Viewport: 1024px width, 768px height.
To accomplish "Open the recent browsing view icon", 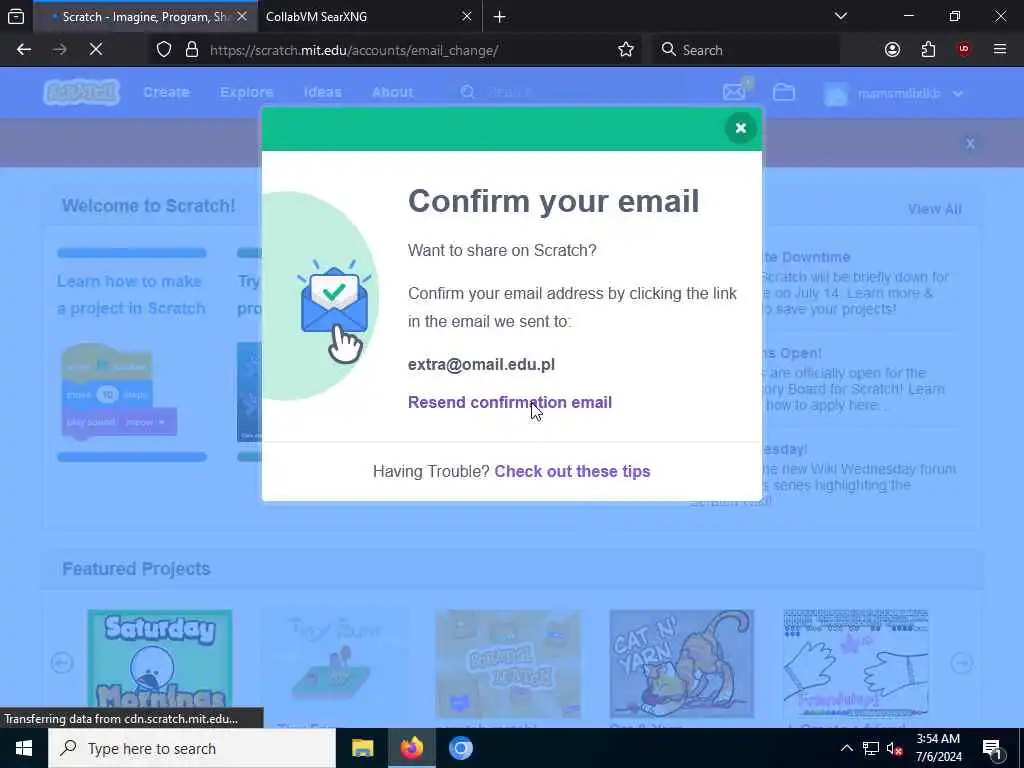I will (16, 17).
